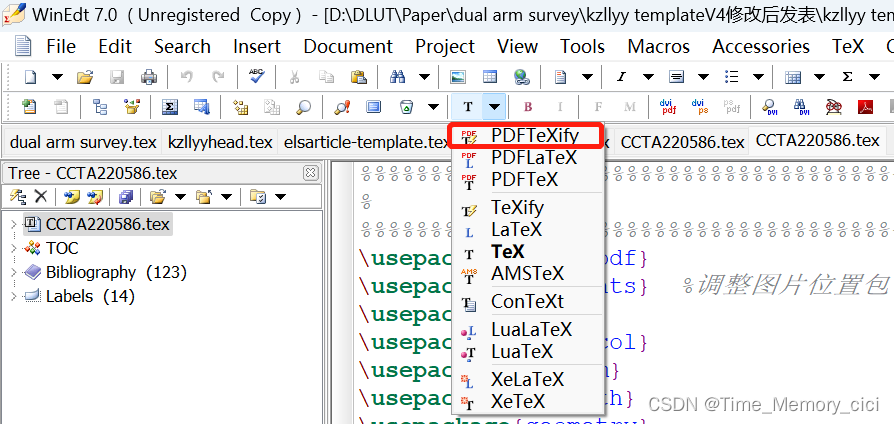Click the Insert picture icon
894x424 pixels.
coord(457,76)
